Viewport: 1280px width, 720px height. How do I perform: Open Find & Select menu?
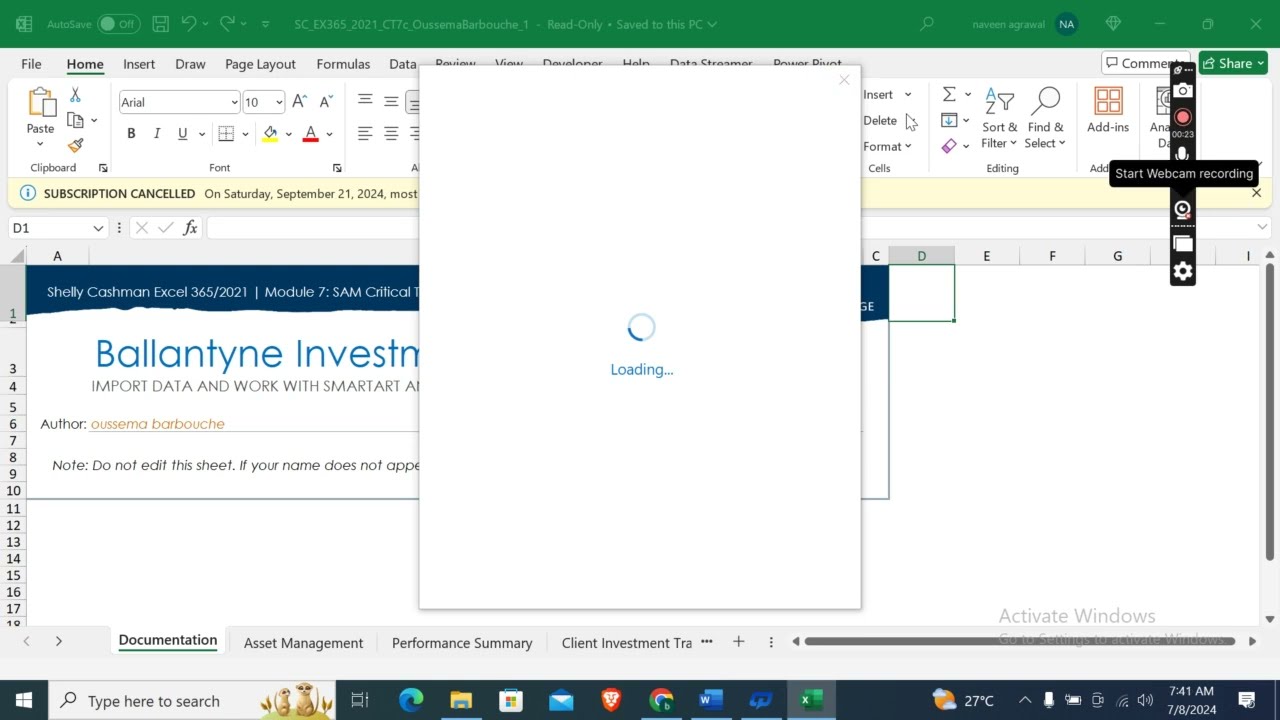[x=1046, y=119]
